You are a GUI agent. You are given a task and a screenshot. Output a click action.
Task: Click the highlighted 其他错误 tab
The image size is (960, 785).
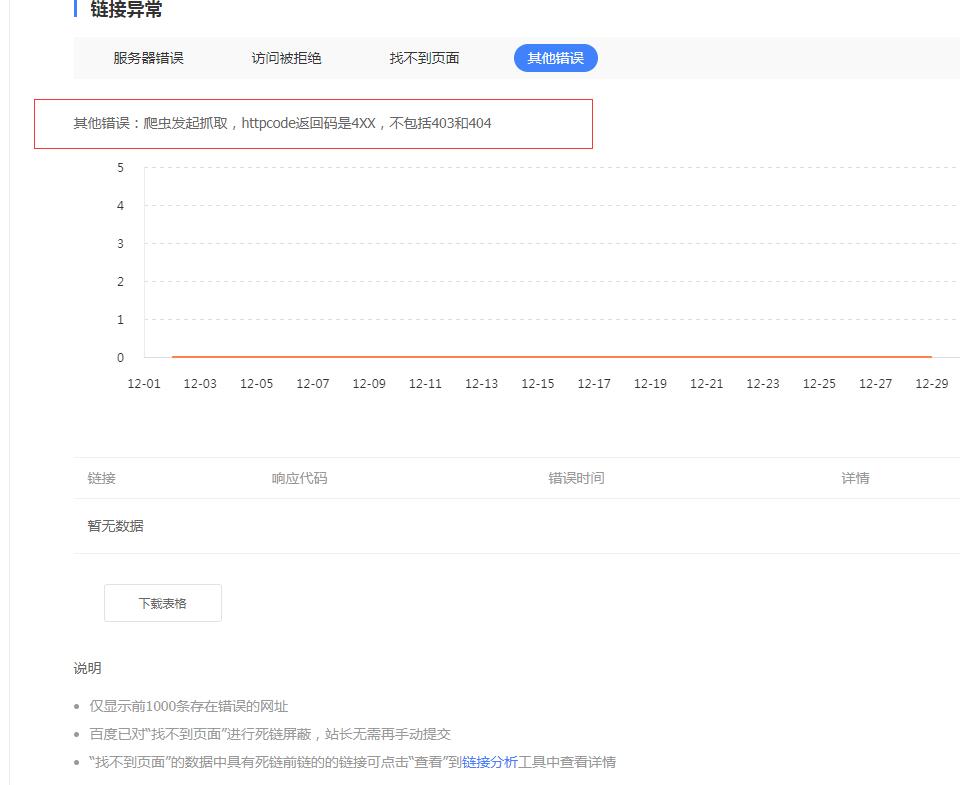[x=555, y=58]
